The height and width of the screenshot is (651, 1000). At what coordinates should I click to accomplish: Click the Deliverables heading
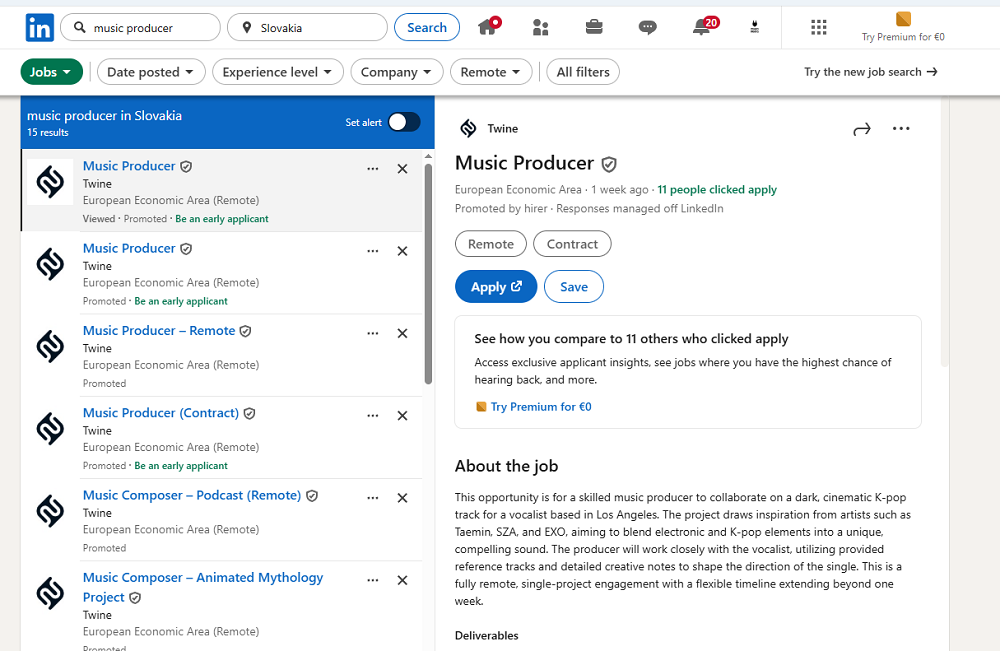(487, 636)
